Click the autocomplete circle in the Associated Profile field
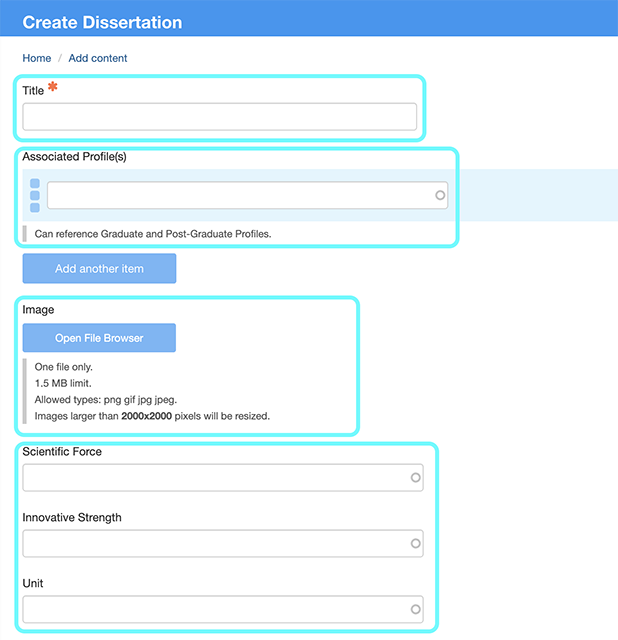Image resolution: width=618 pixels, height=640 pixels. [440, 196]
